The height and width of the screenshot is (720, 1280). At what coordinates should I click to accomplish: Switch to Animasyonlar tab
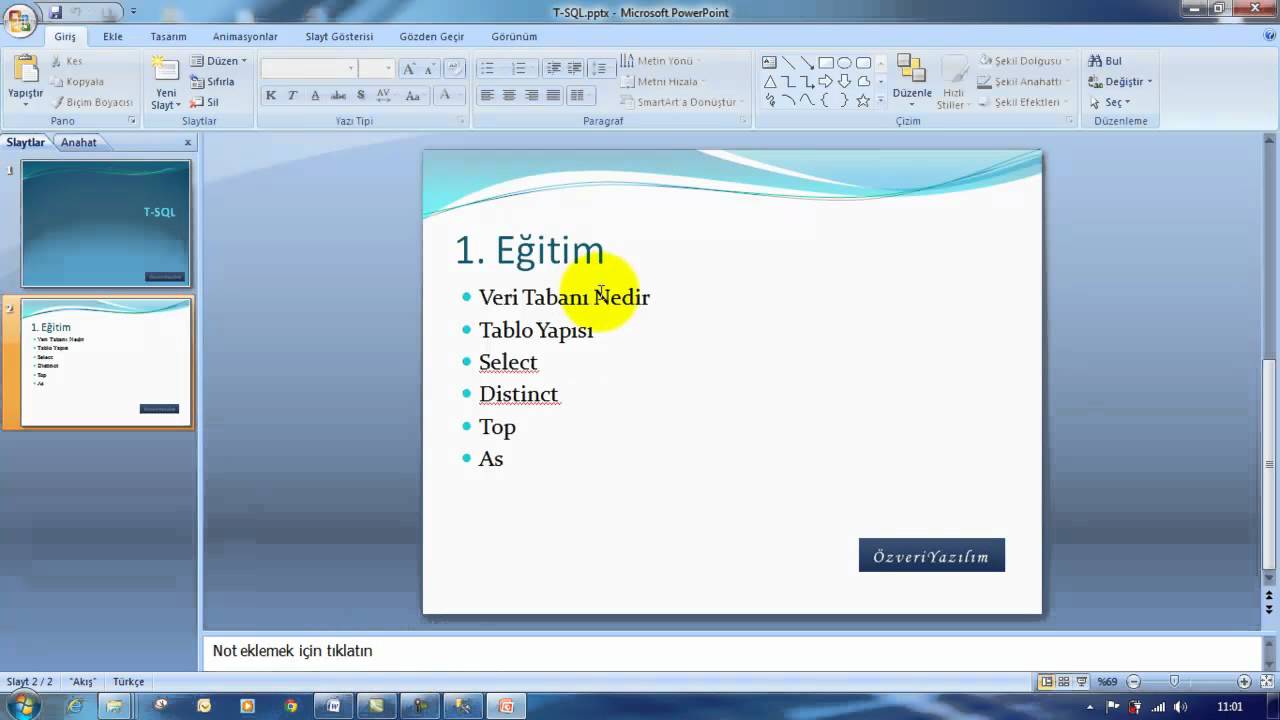point(245,36)
